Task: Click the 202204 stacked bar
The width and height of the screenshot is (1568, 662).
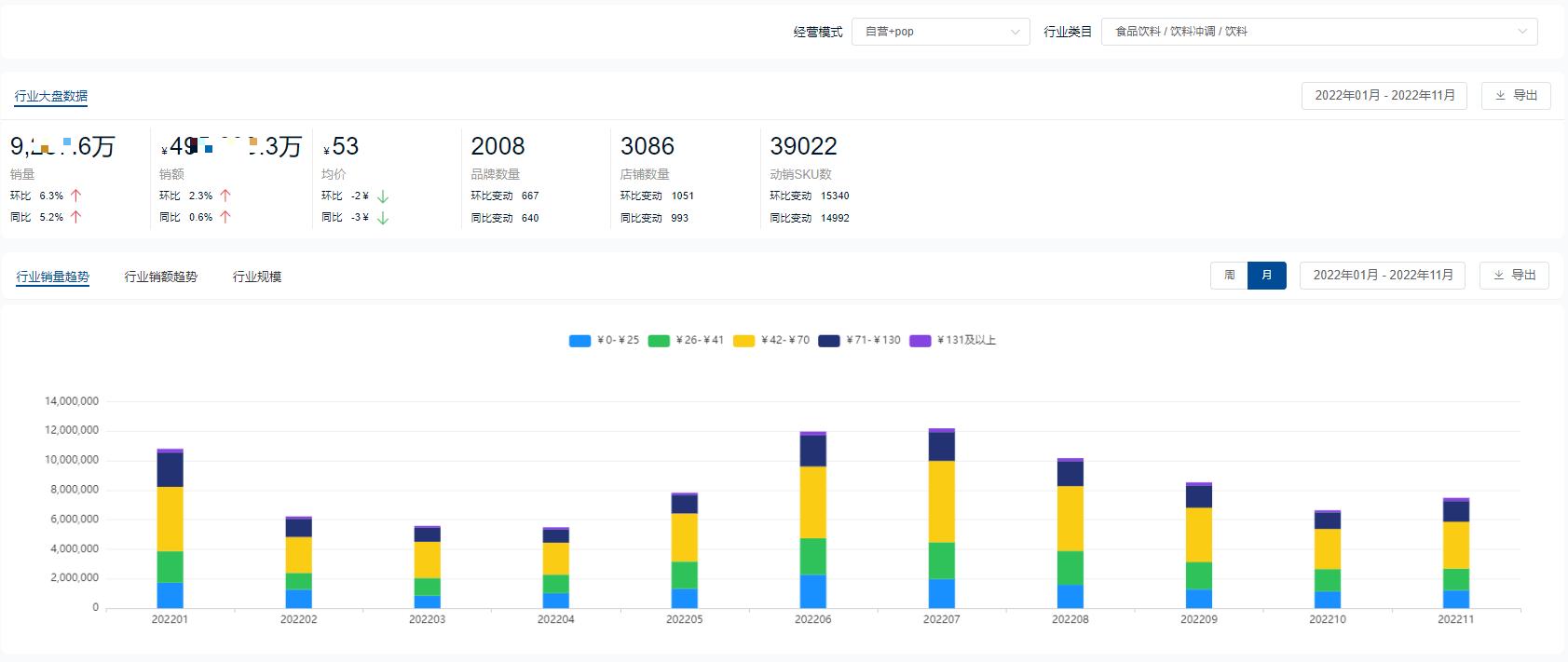Action: click(555, 568)
